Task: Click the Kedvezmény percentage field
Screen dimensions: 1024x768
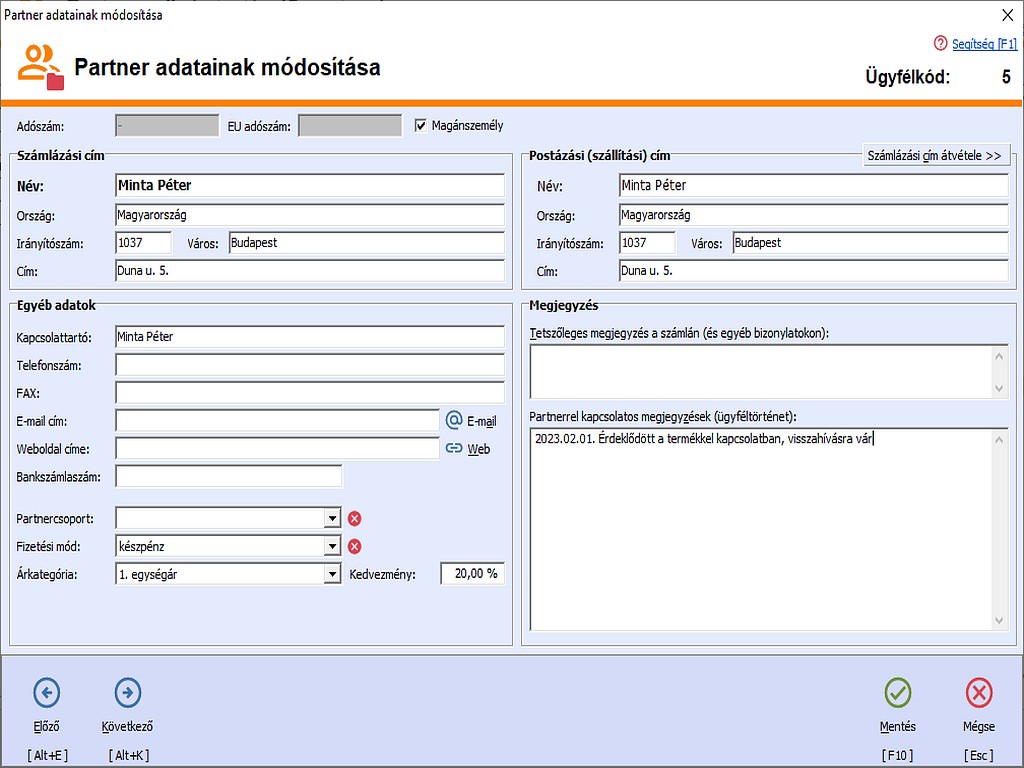Action: click(x=472, y=574)
